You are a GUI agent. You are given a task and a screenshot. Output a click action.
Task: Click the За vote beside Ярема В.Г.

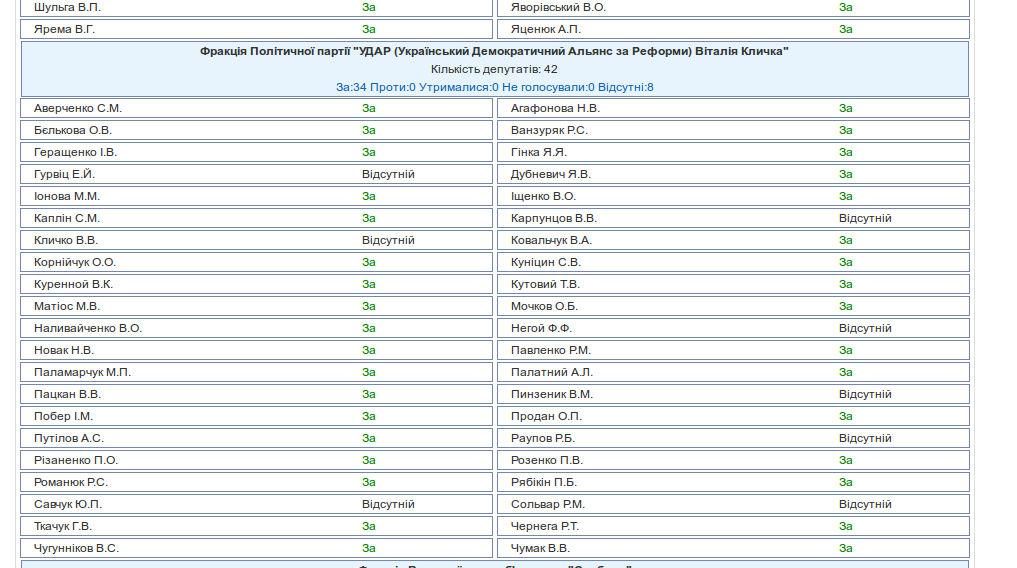(369, 29)
